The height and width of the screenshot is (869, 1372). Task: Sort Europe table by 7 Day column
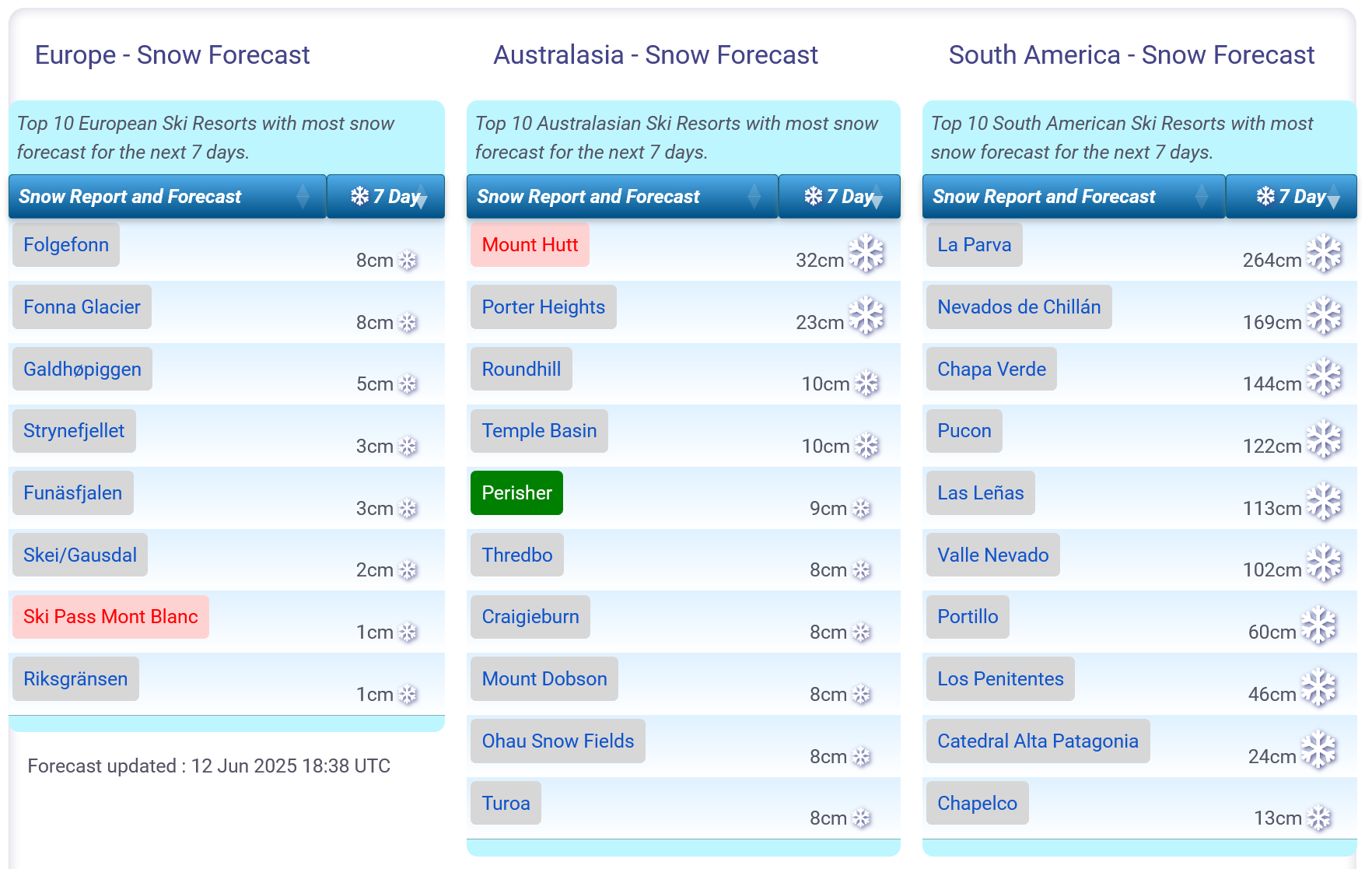pyautogui.click(x=386, y=196)
